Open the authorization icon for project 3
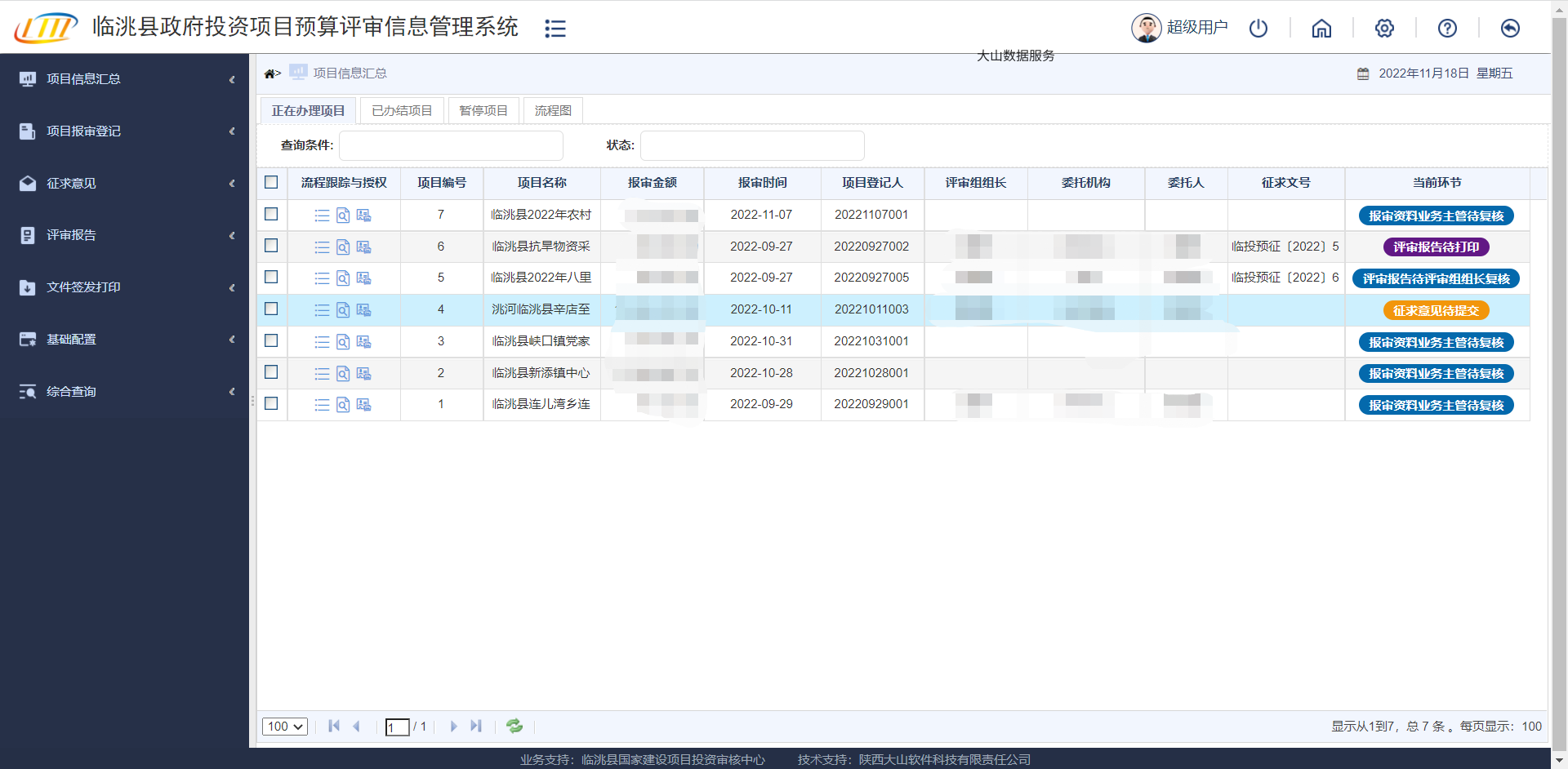The width and height of the screenshot is (1568, 769). pos(363,341)
